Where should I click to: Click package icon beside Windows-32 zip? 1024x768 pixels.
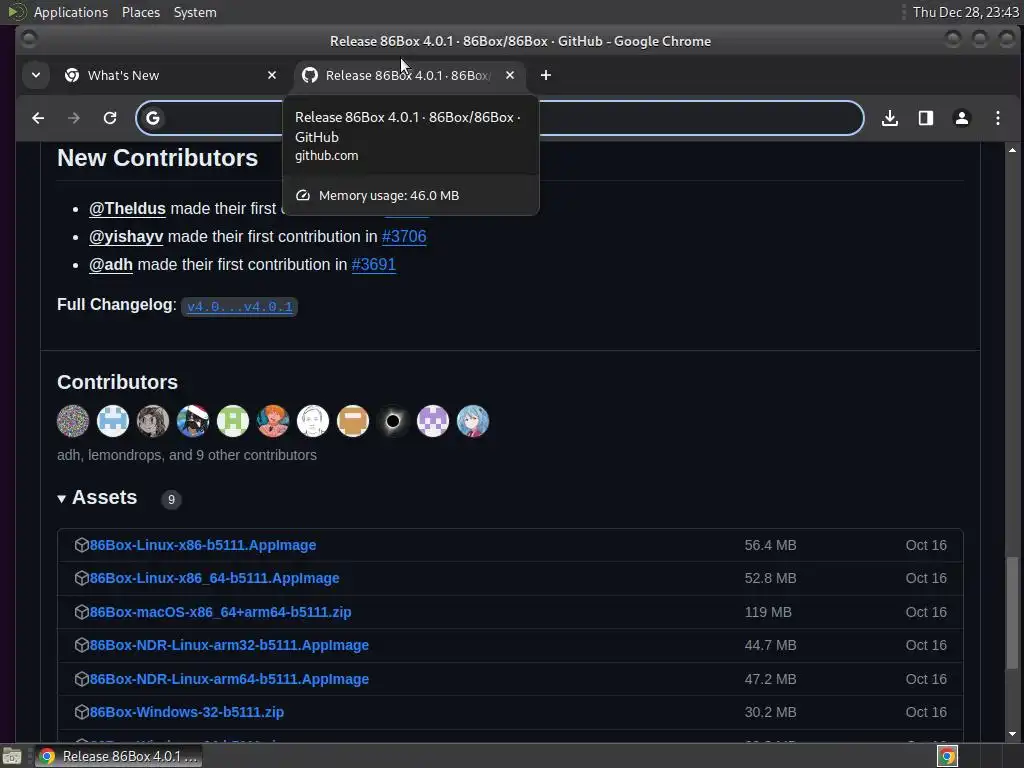point(82,712)
